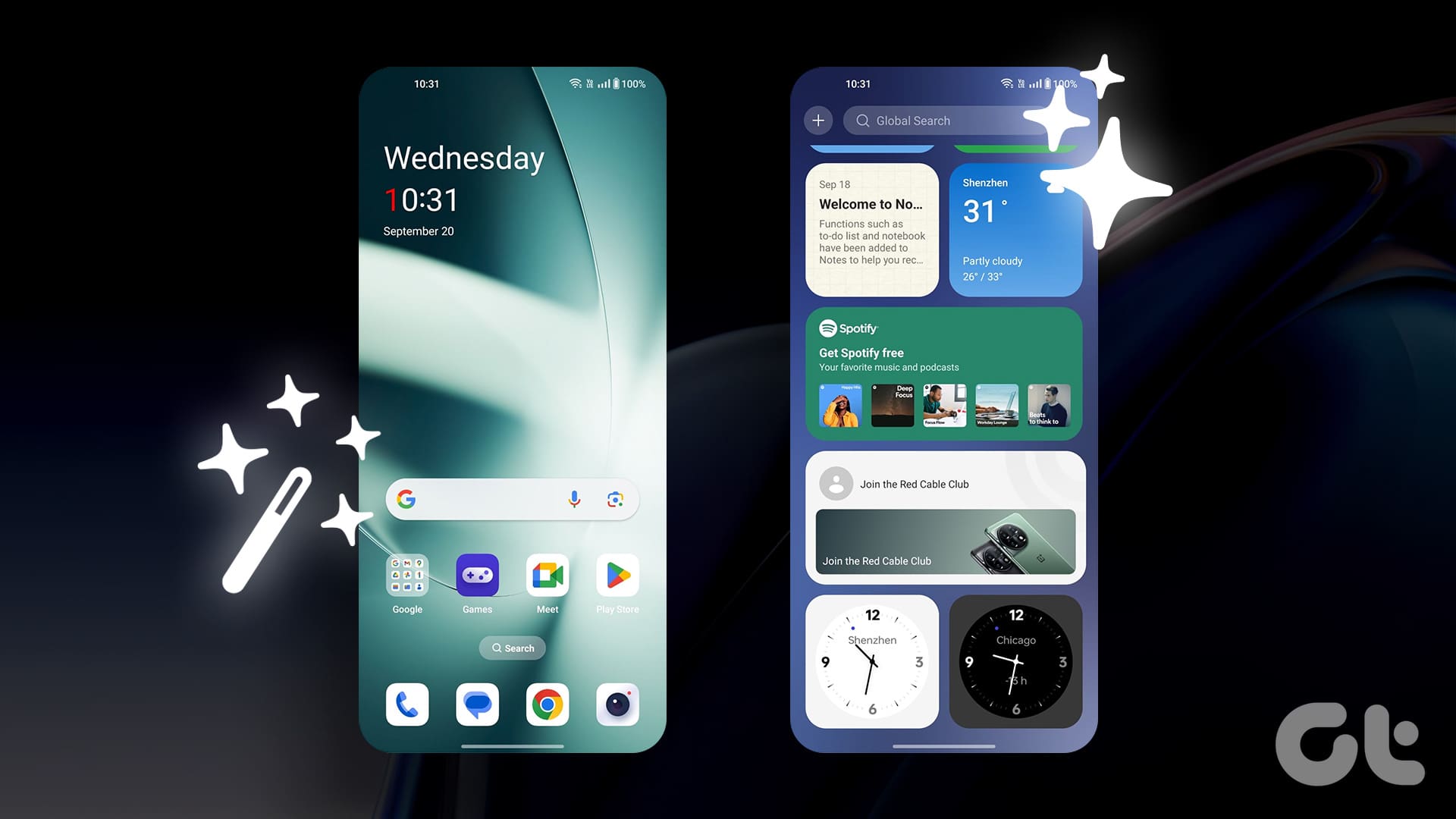1456x819 pixels.
Task: Open Phone dialer app
Action: coord(408,704)
